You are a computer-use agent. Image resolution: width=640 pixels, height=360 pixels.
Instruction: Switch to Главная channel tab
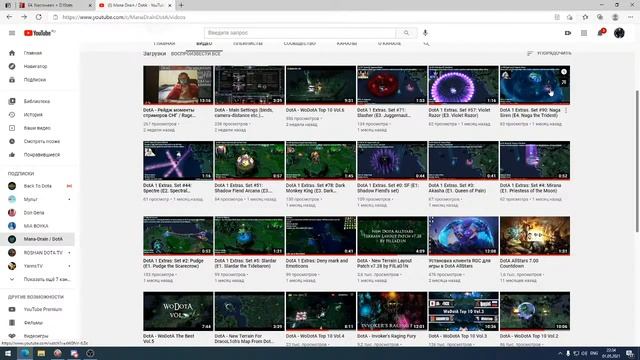(164, 43)
